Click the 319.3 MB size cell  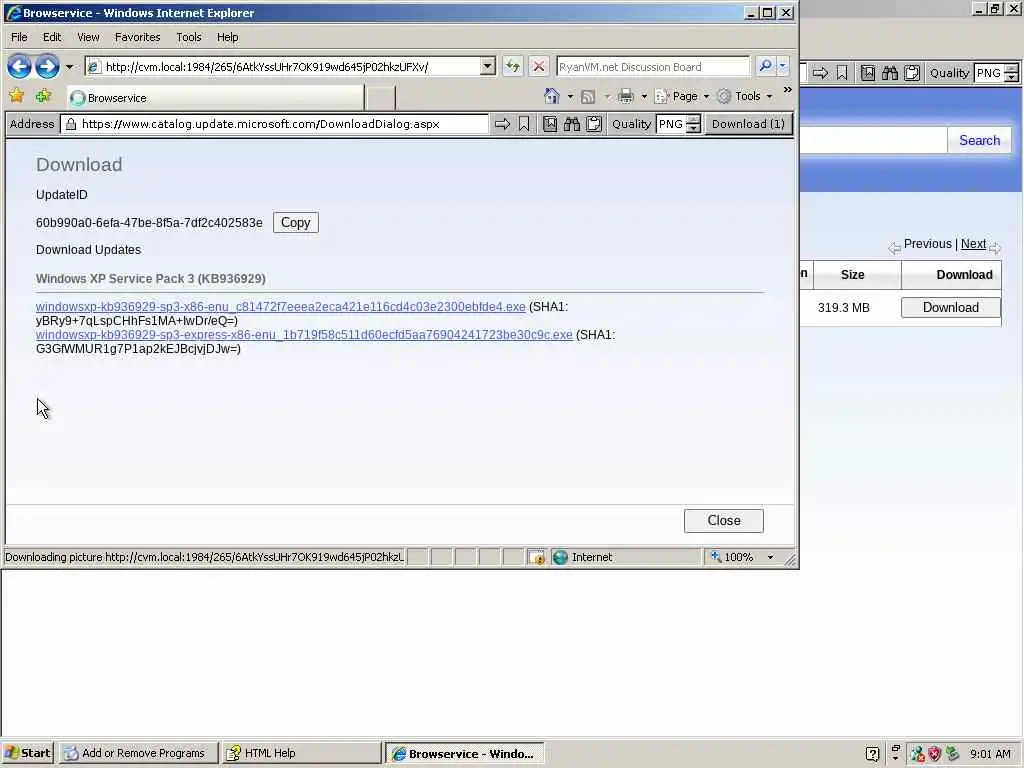coord(844,308)
